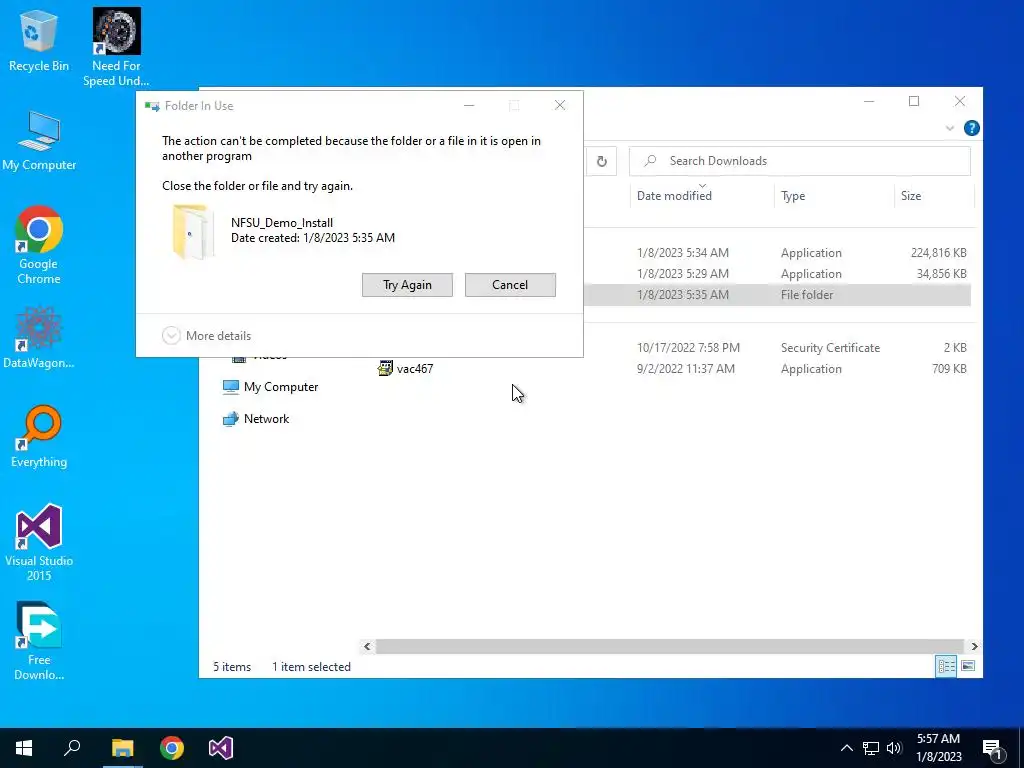1024x768 pixels.
Task: Open taskbar search magnifier
Action: click(72, 748)
